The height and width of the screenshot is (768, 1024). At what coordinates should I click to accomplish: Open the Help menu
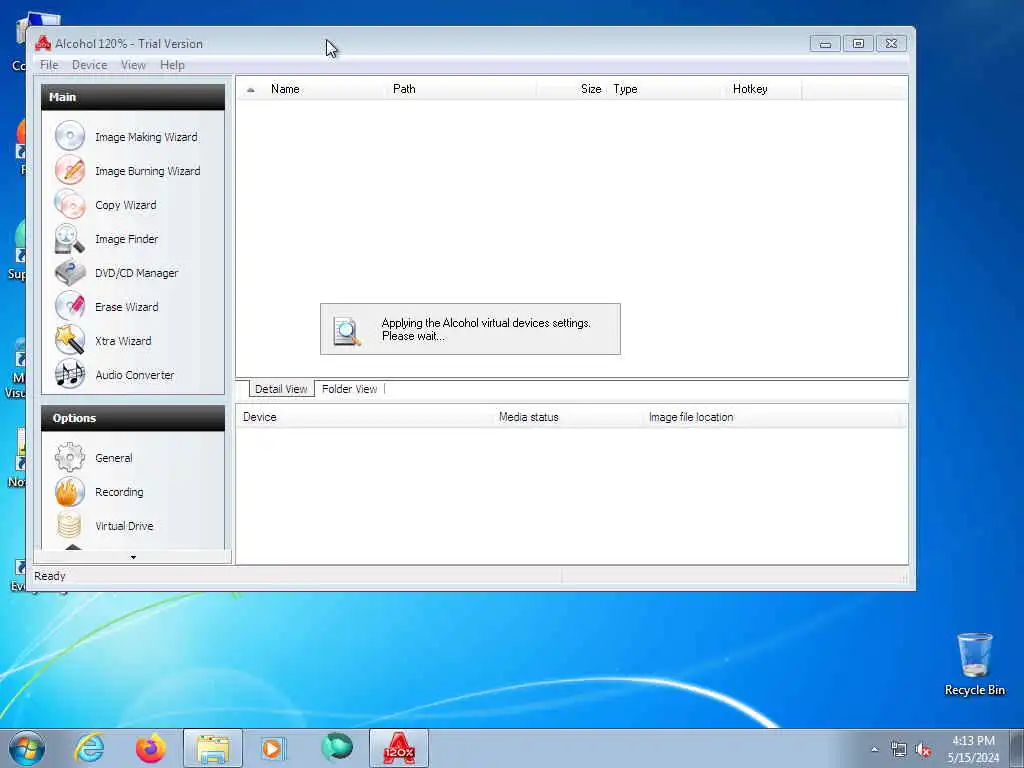(x=172, y=65)
